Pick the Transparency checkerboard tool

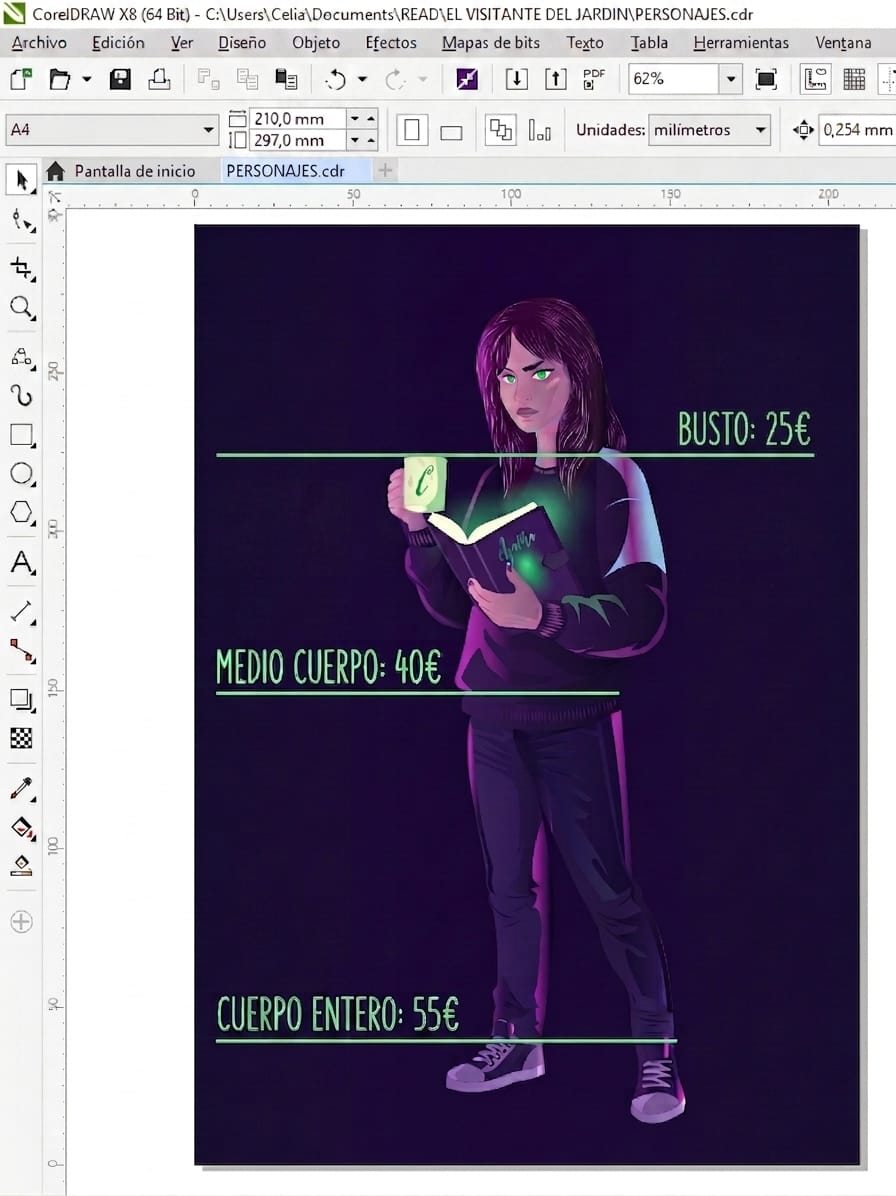coord(21,738)
